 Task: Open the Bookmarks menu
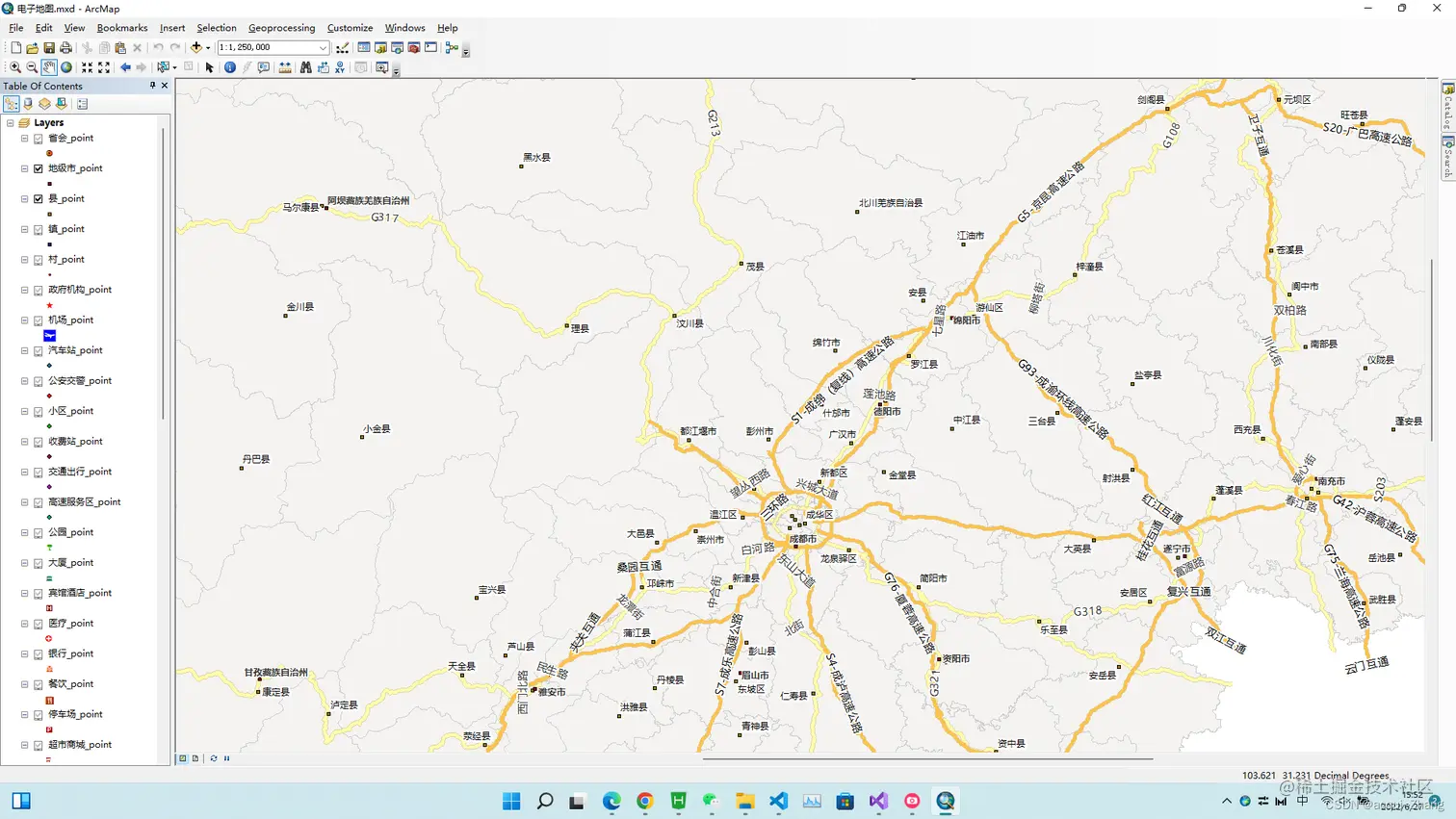coord(122,28)
